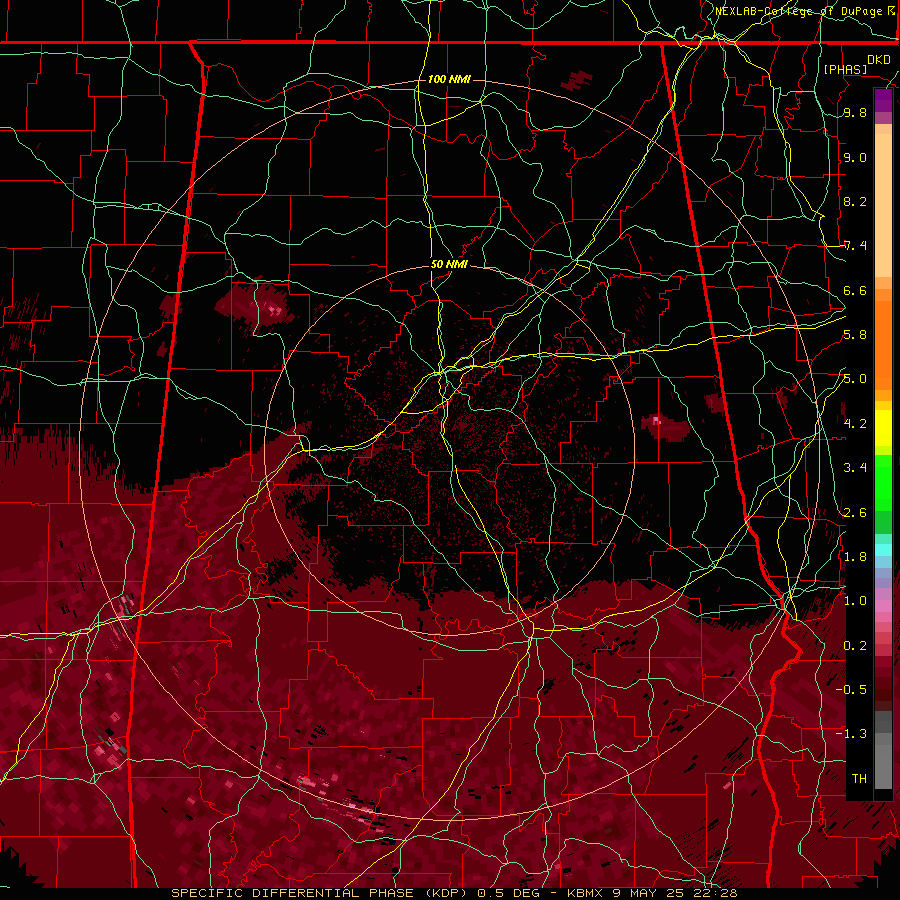Click the 100 NMI range ring label
Screen dimensions: 900x900
point(449,79)
